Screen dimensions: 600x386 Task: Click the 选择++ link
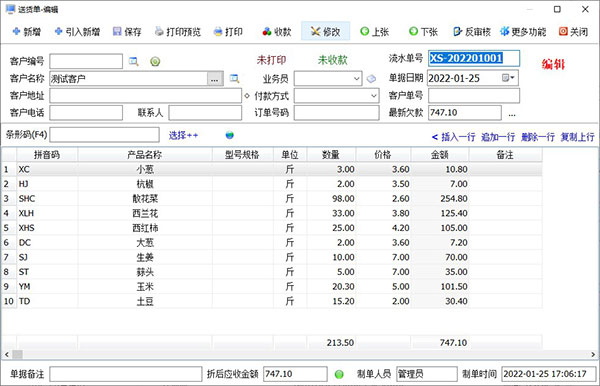point(184,135)
